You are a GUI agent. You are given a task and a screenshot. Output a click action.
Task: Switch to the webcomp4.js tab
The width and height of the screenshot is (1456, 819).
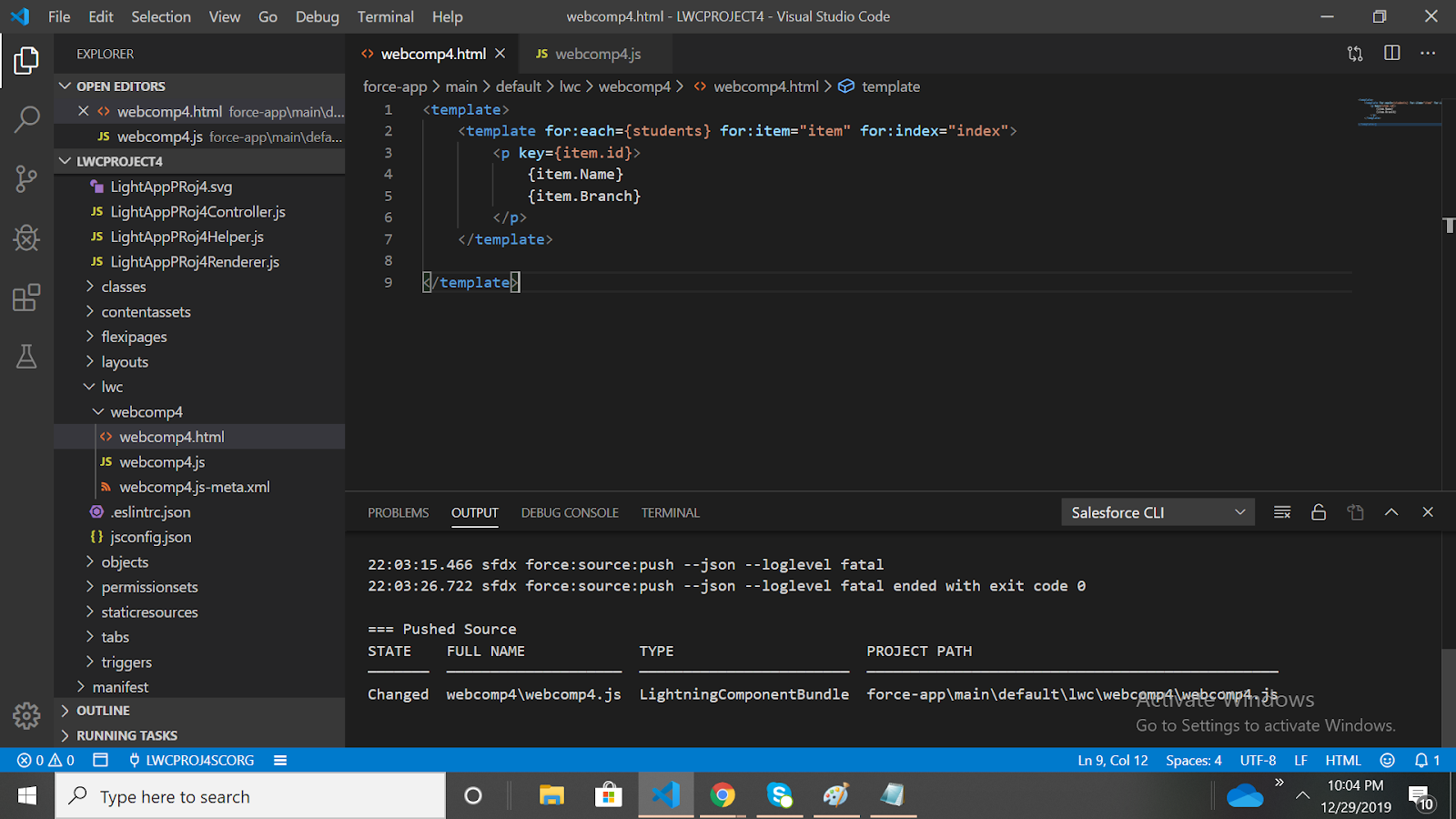[596, 54]
